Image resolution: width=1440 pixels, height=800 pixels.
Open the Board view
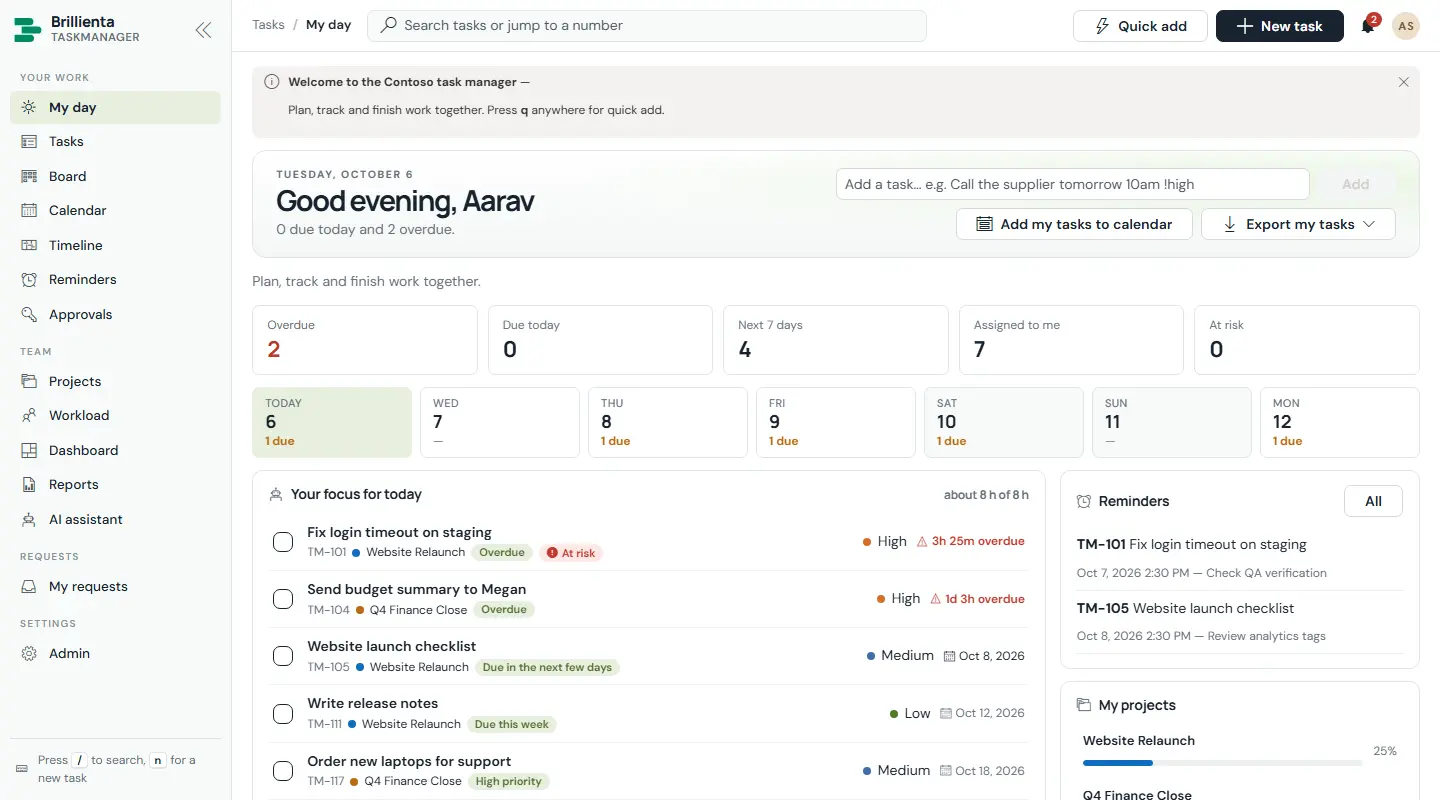point(115,176)
